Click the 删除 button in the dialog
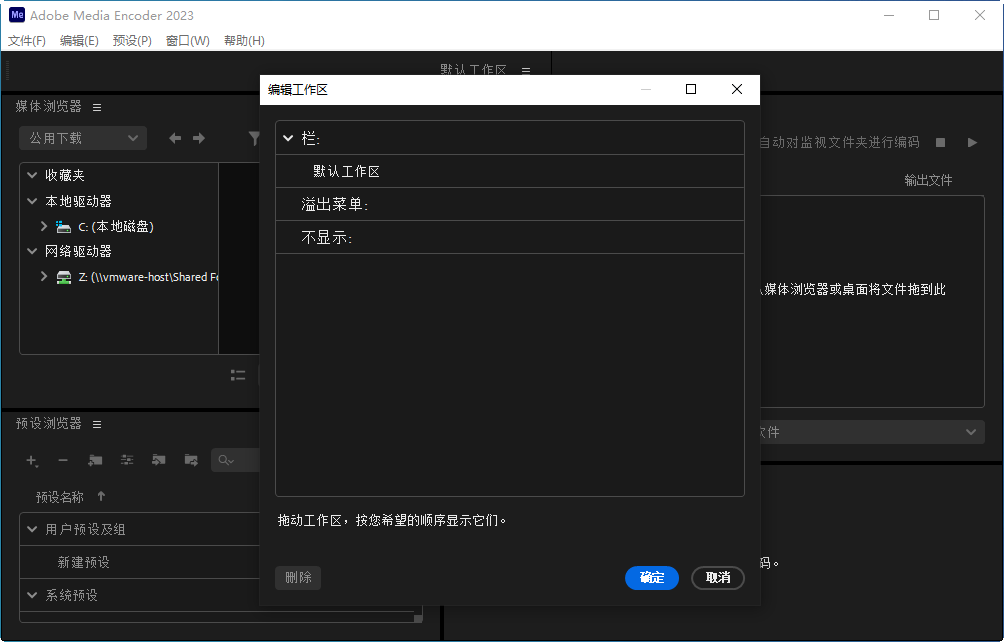The height and width of the screenshot is (642, 1004). tap(297, 578)
